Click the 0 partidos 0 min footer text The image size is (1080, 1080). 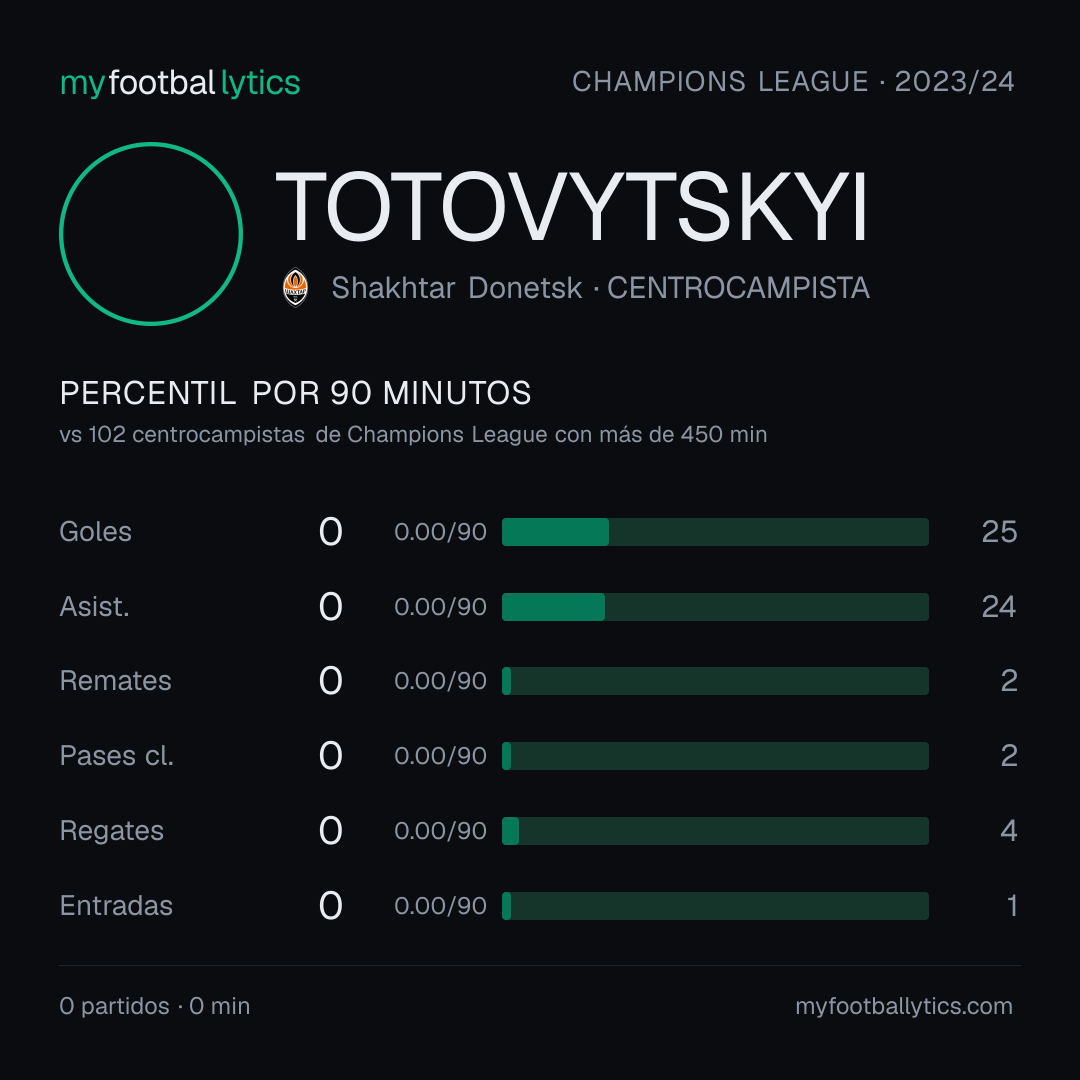155,1006
